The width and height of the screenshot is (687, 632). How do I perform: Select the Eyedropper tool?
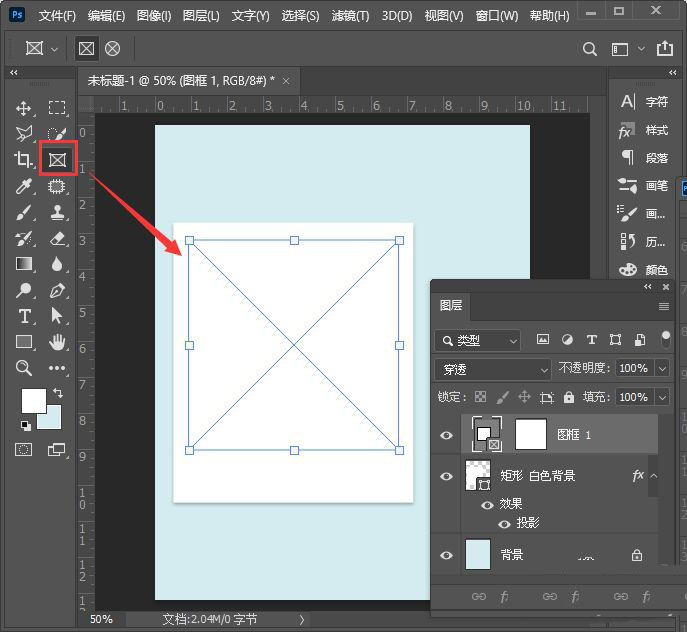point(24,186)
